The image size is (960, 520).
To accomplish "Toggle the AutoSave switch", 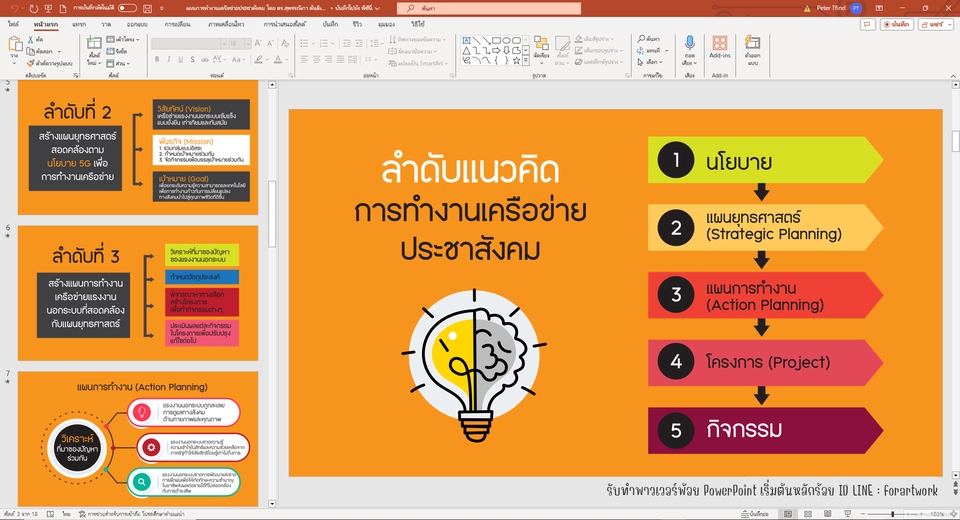I will (x=127, y=8).
